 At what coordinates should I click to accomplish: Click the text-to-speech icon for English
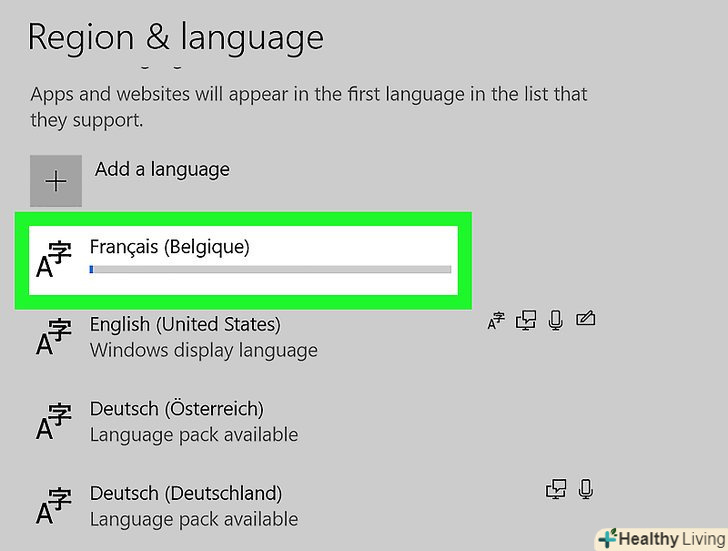click(x=526, y=321)
